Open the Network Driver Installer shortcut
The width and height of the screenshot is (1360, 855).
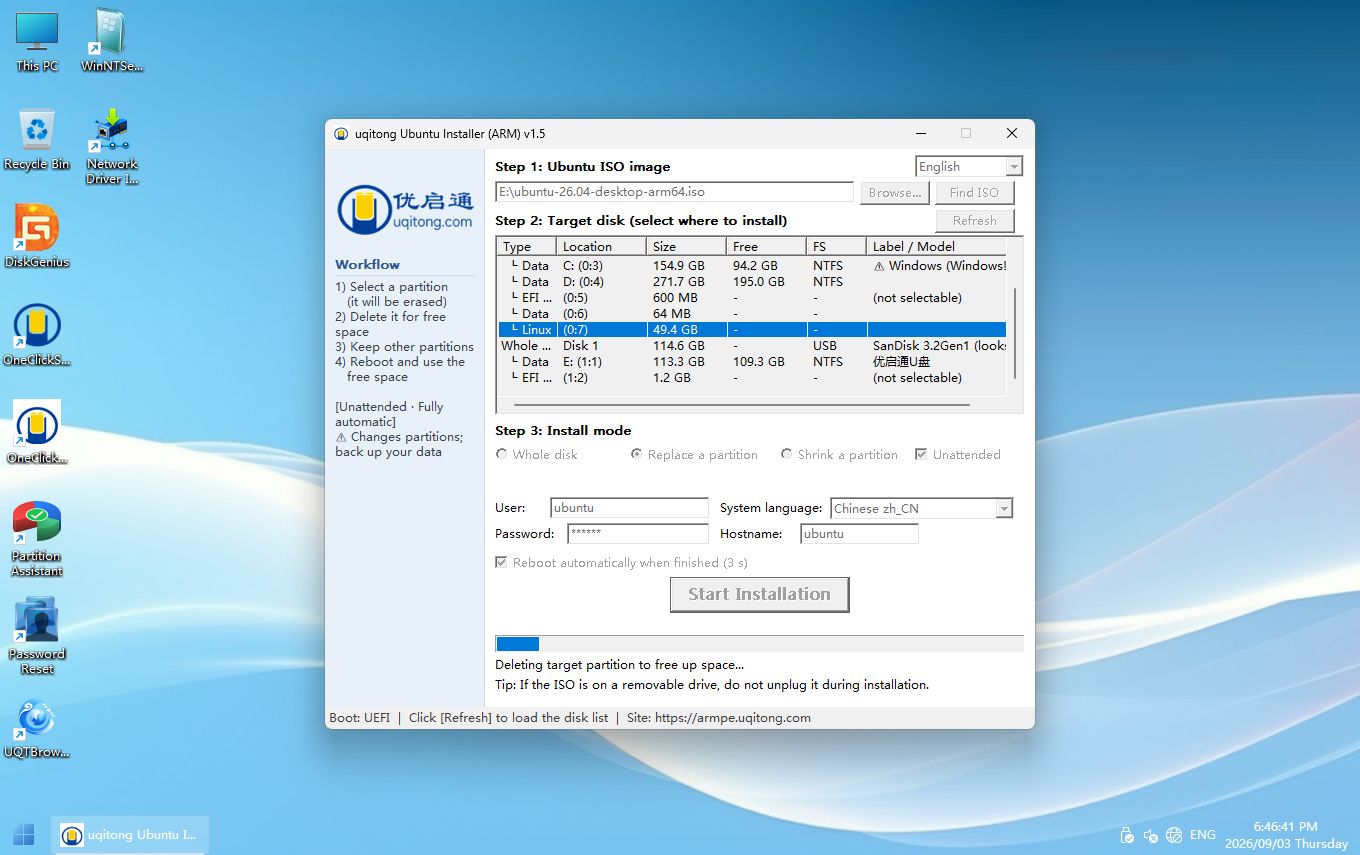click(112, 147)
